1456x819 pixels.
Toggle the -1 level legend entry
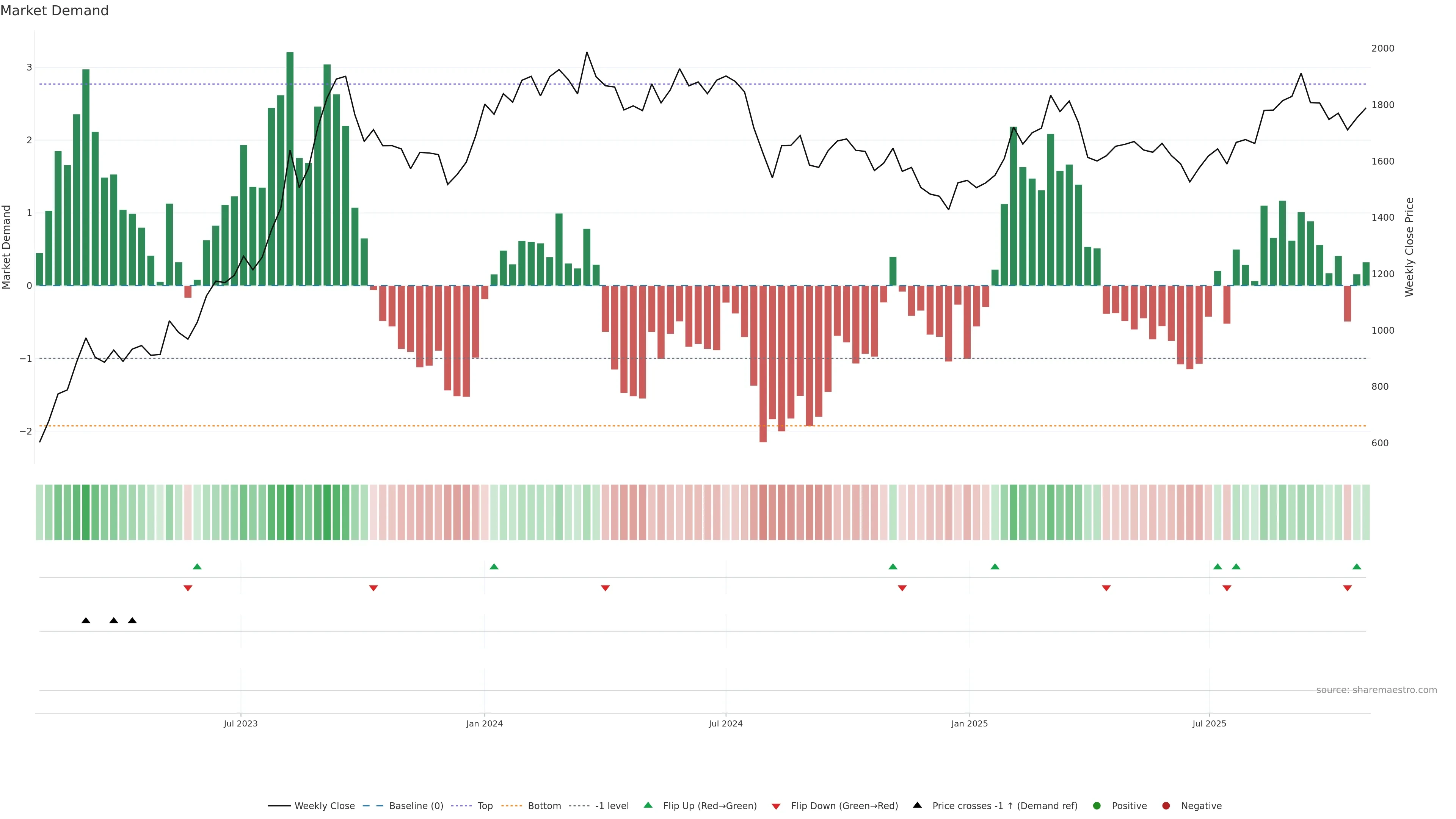coord(612,806)
